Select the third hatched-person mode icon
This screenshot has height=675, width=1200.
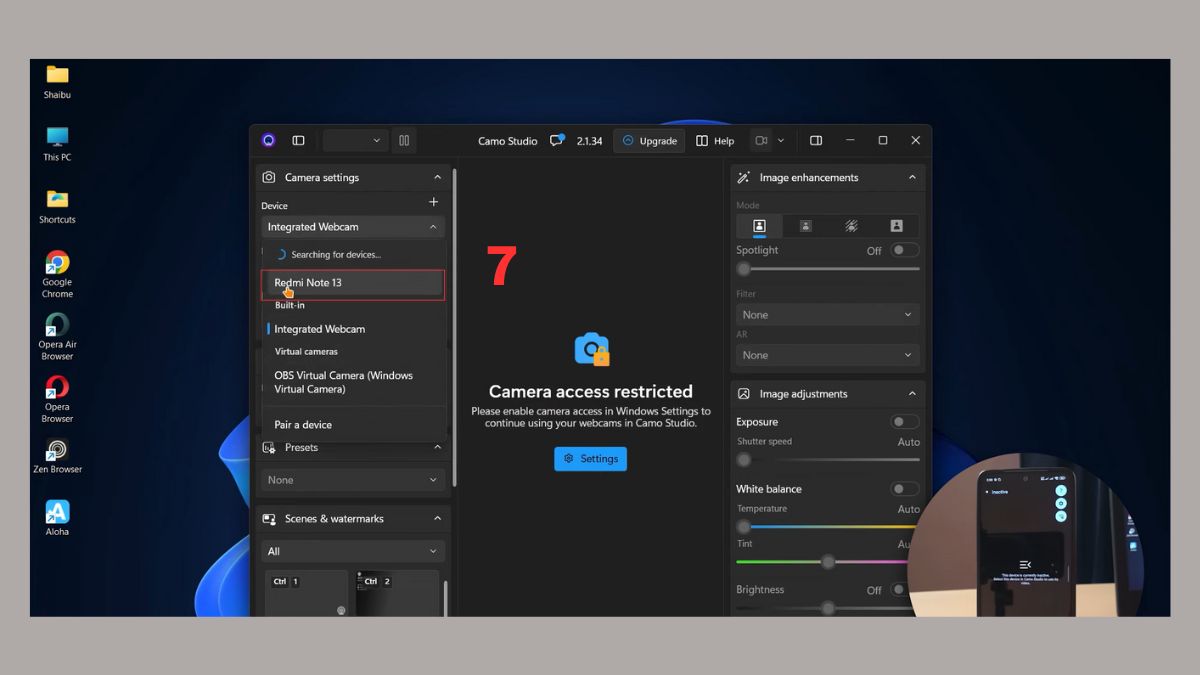click(x=851, y=226)
